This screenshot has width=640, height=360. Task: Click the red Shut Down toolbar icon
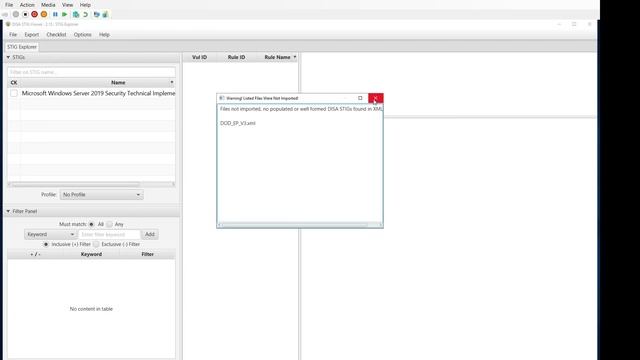click(x=34, y=14)
